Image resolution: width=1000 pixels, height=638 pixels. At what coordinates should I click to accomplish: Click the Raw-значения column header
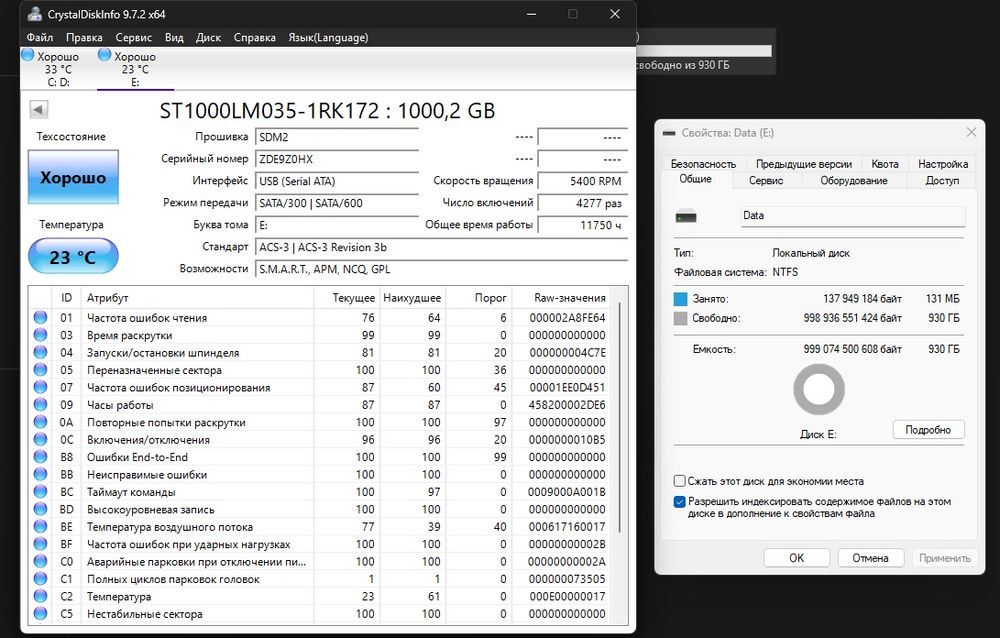point(561,298)
